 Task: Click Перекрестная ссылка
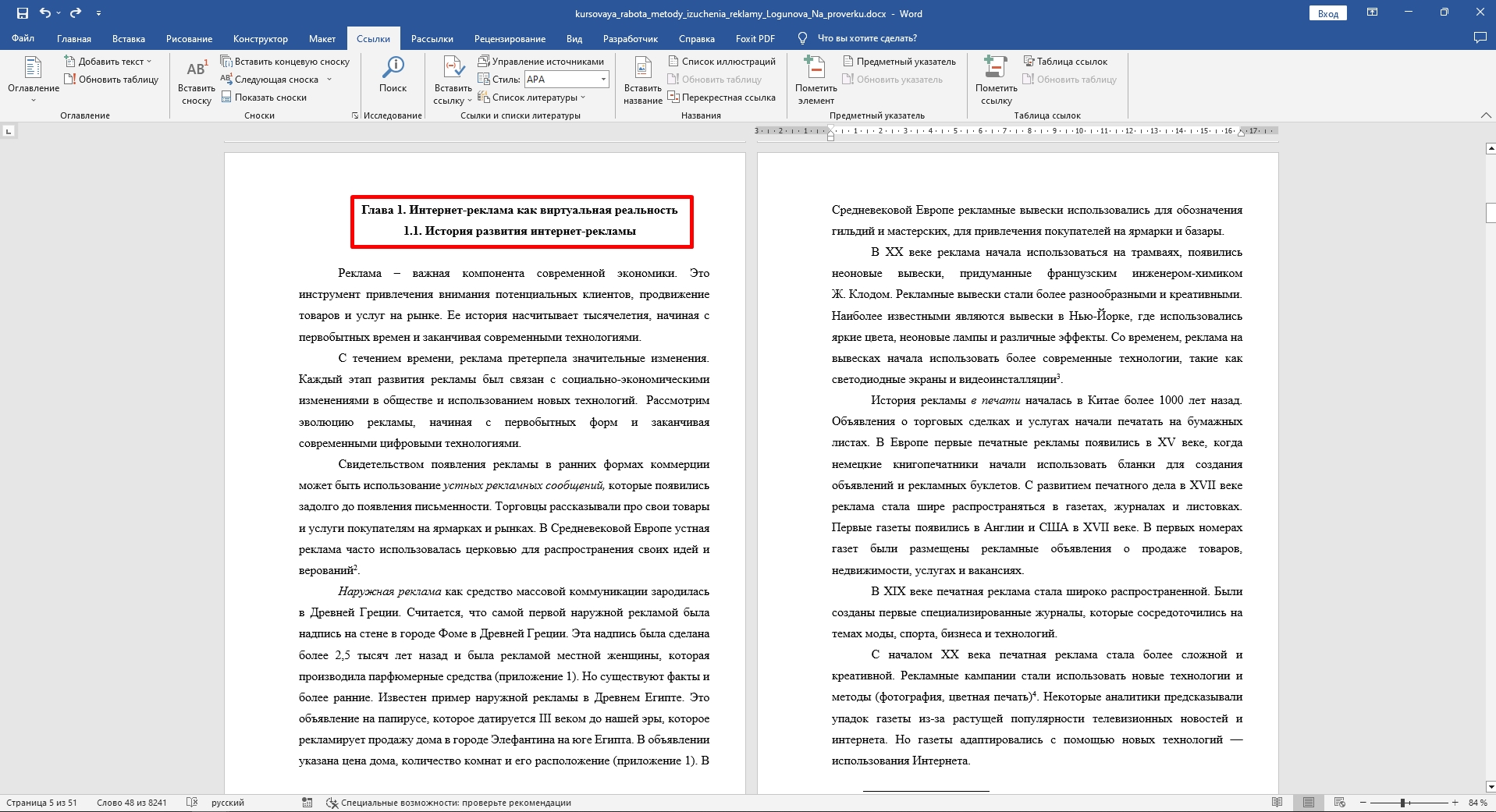point(722,97)
